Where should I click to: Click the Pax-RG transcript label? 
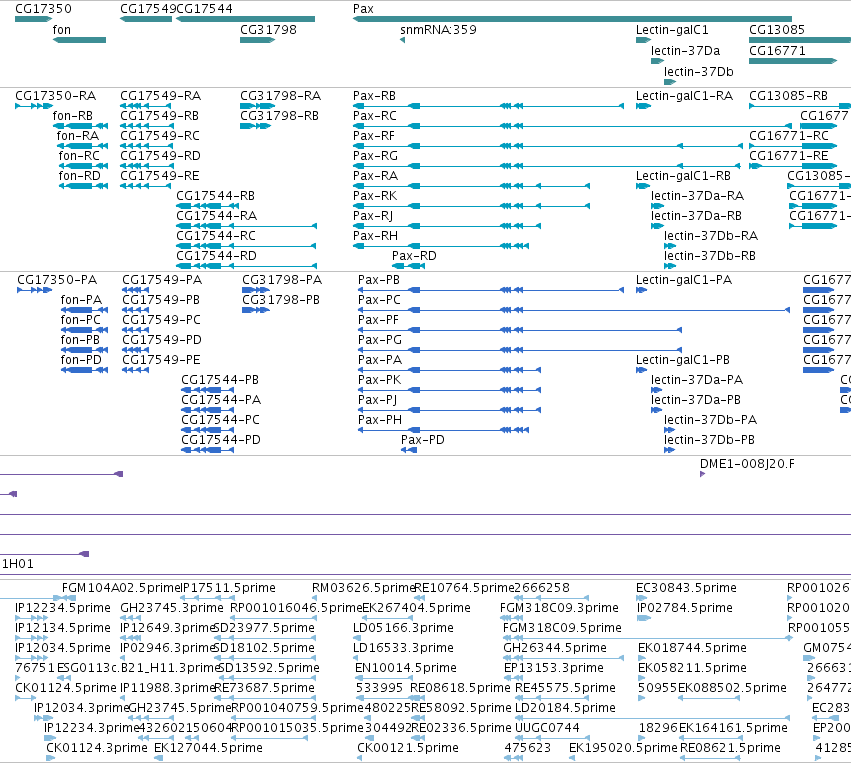(x=375, y=155)
